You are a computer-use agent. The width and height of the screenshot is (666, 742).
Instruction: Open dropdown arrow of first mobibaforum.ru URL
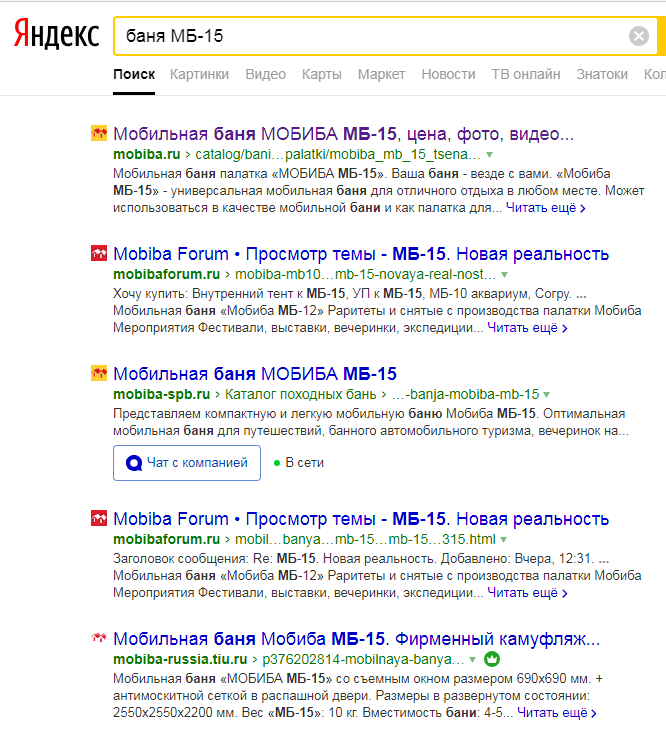504,275
